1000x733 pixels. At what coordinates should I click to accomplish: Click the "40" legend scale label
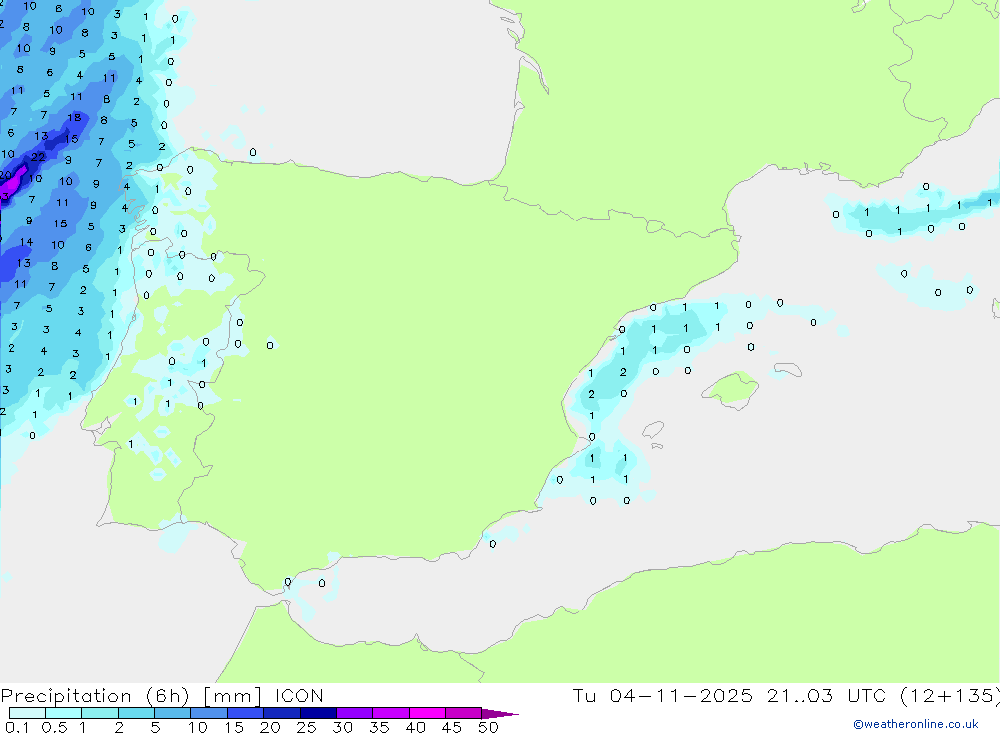pyautogui.click(x=415, y=727)
